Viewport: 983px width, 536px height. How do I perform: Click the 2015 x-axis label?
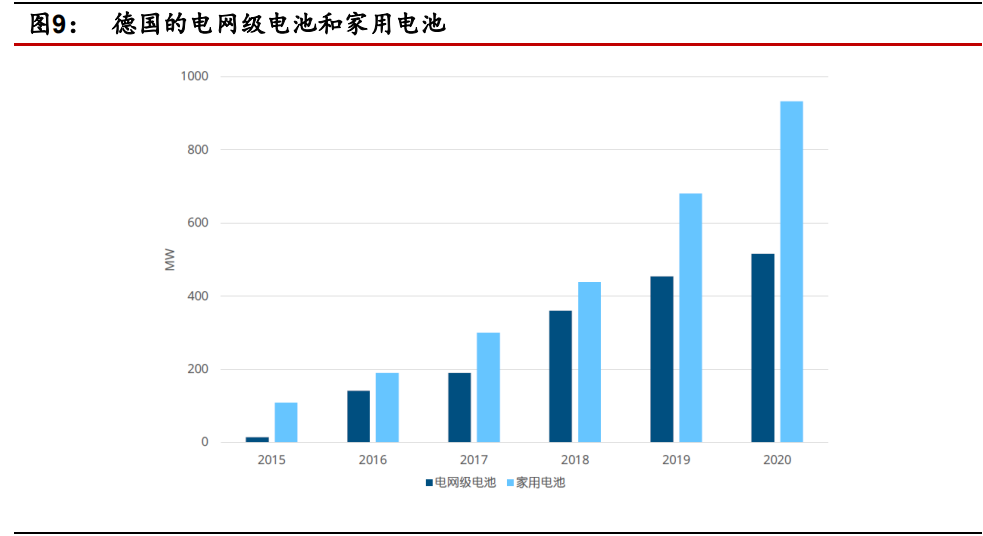[271, 460]
